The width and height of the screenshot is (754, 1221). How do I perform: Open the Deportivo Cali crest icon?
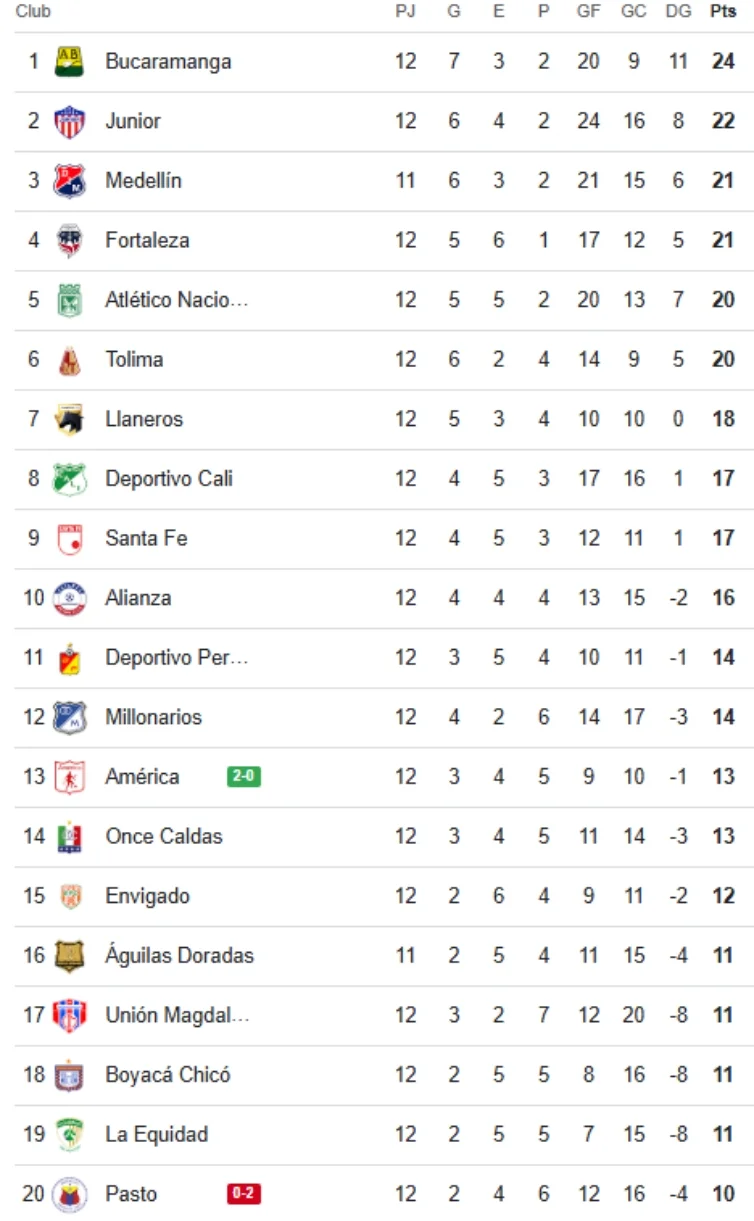pos(69,478)
